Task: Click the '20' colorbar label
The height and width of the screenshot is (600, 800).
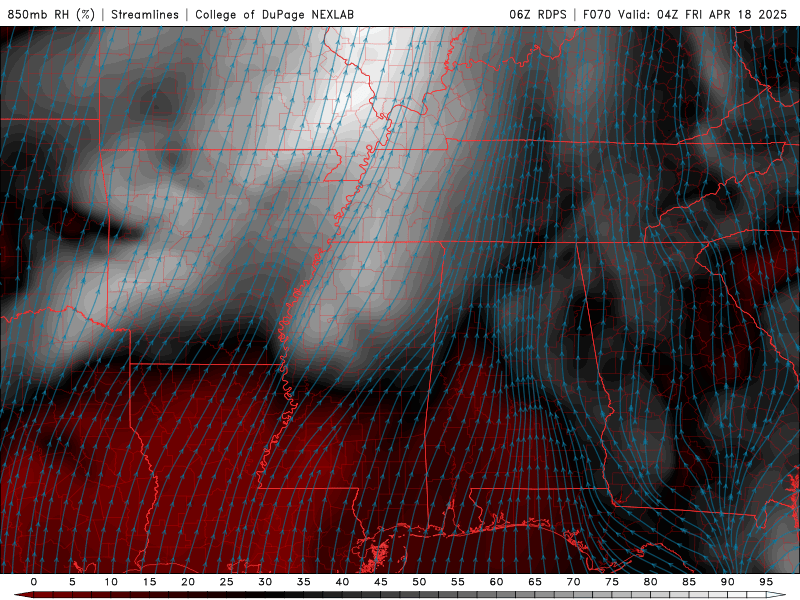Action: (188, 582)
